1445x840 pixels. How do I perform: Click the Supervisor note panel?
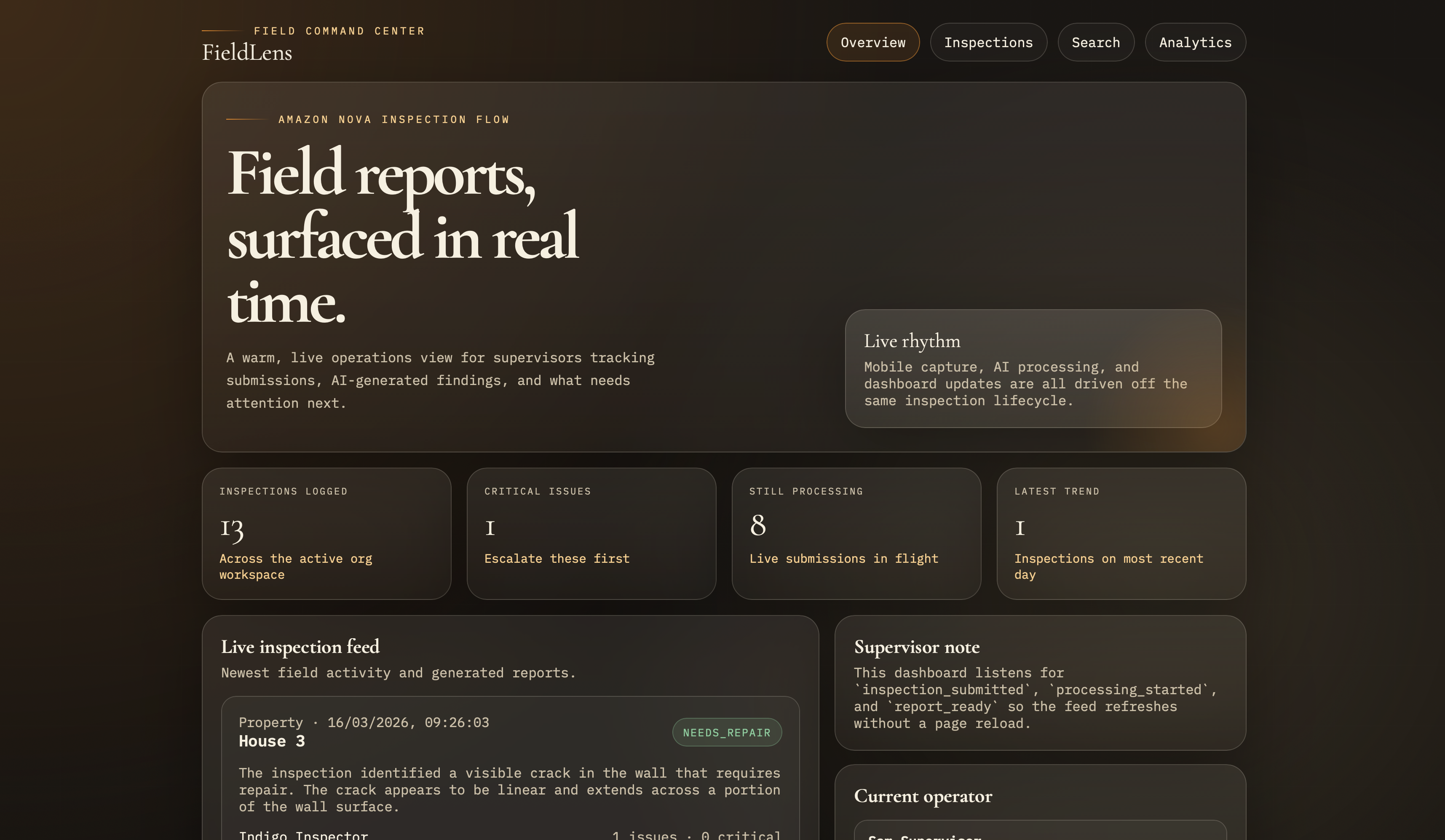pyautogui.click(x=1040, y=682)
